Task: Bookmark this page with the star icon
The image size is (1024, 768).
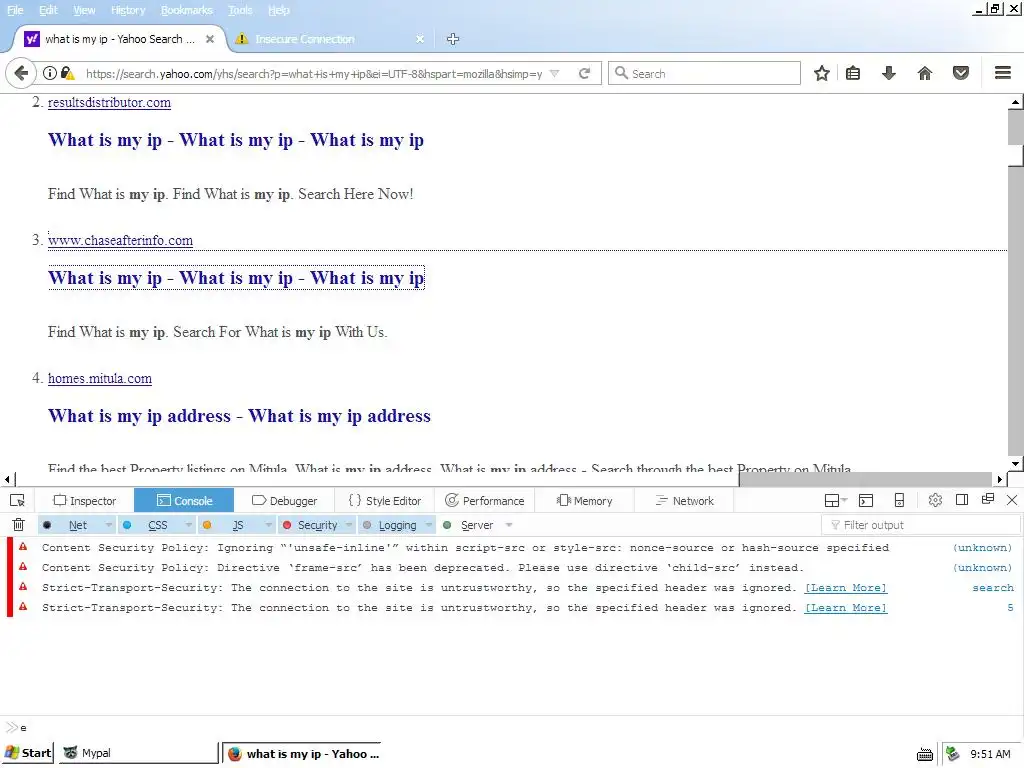Action: click(x=822, y=73)
